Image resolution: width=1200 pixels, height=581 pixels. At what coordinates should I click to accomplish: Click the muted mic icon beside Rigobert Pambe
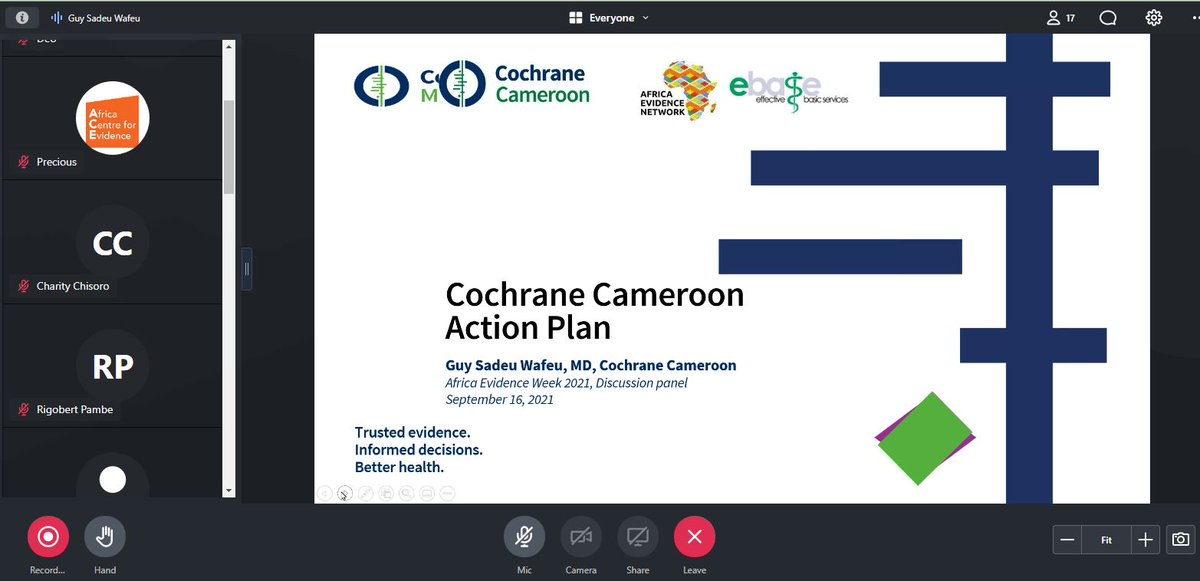[x=23, y=409]
